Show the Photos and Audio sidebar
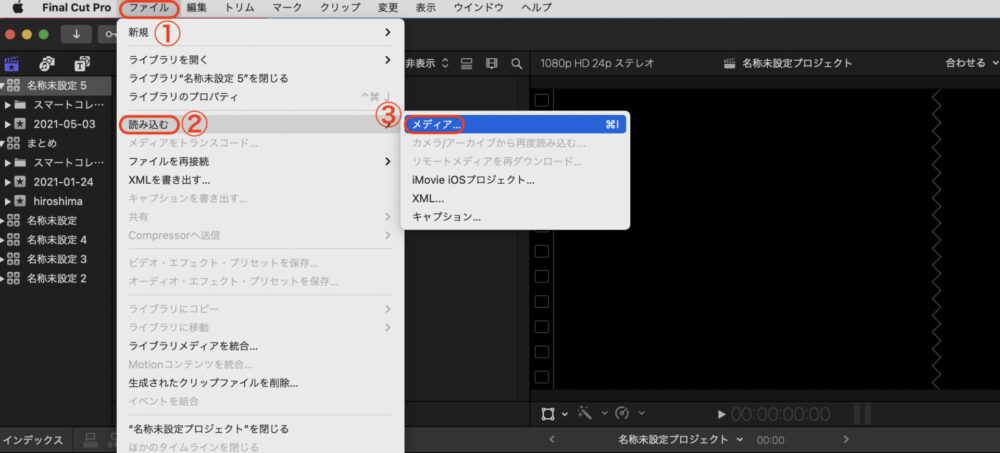The width and height of the screenshot is (1000, 453). point(46,63)
